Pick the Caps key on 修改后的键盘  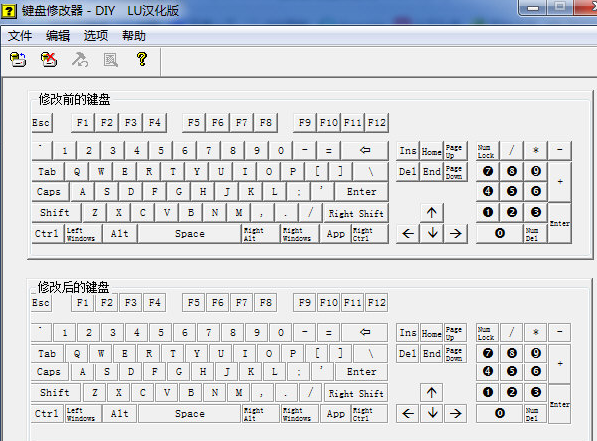(x=49, y=372)
